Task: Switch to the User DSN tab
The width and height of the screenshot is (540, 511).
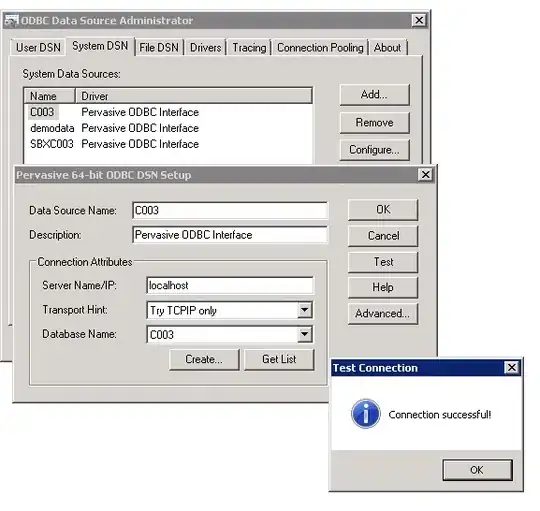Action: [38, 48]
